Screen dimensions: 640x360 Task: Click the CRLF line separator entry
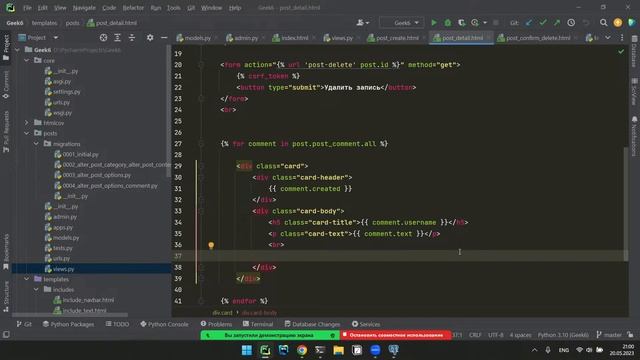[x=475, y=335]
